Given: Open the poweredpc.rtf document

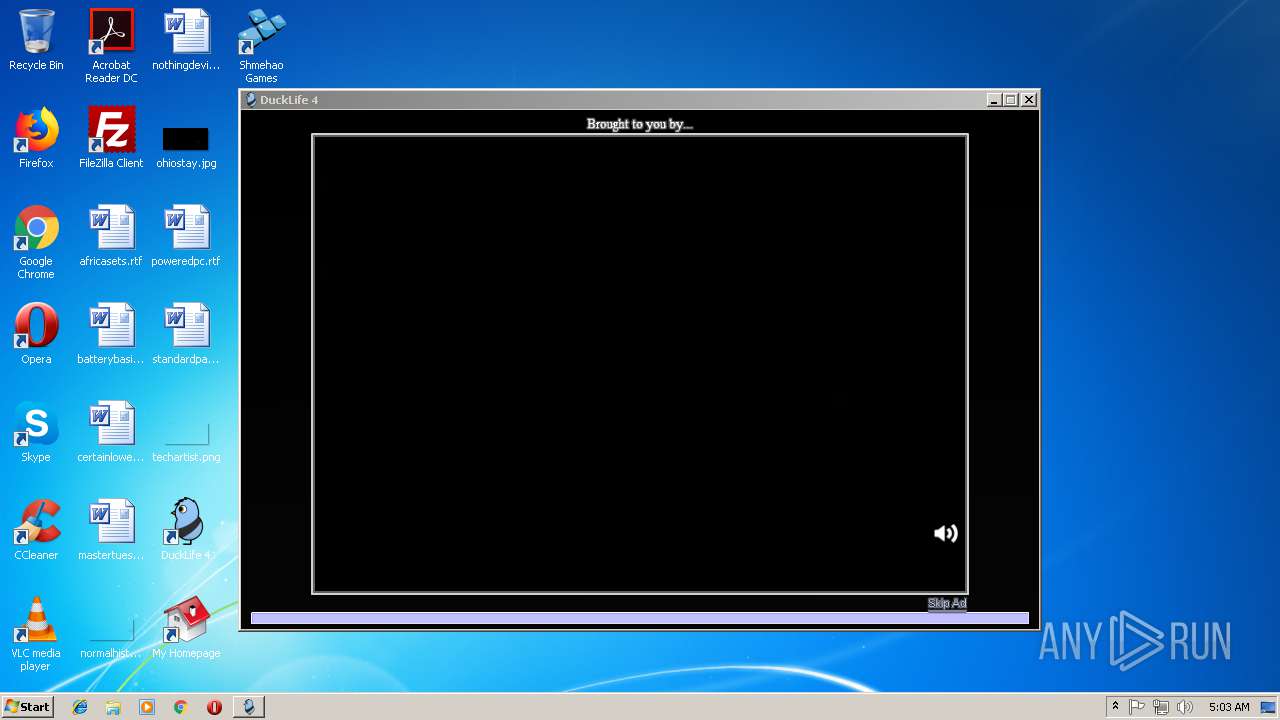Looking at the screenshot, I should coord(186,236).
